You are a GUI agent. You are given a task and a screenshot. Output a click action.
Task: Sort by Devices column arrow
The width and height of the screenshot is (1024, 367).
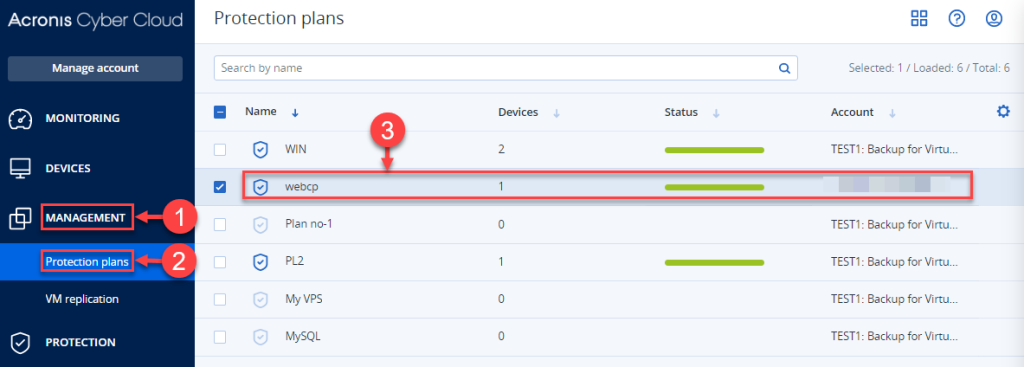(556, 113)
